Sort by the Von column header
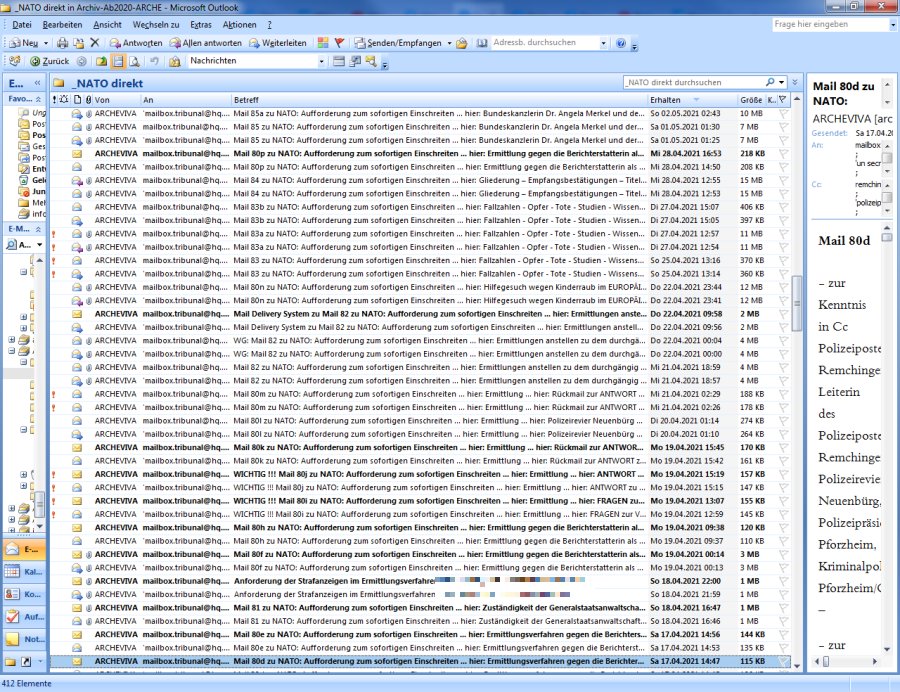The image size is (900, 692). pos(117,100)
